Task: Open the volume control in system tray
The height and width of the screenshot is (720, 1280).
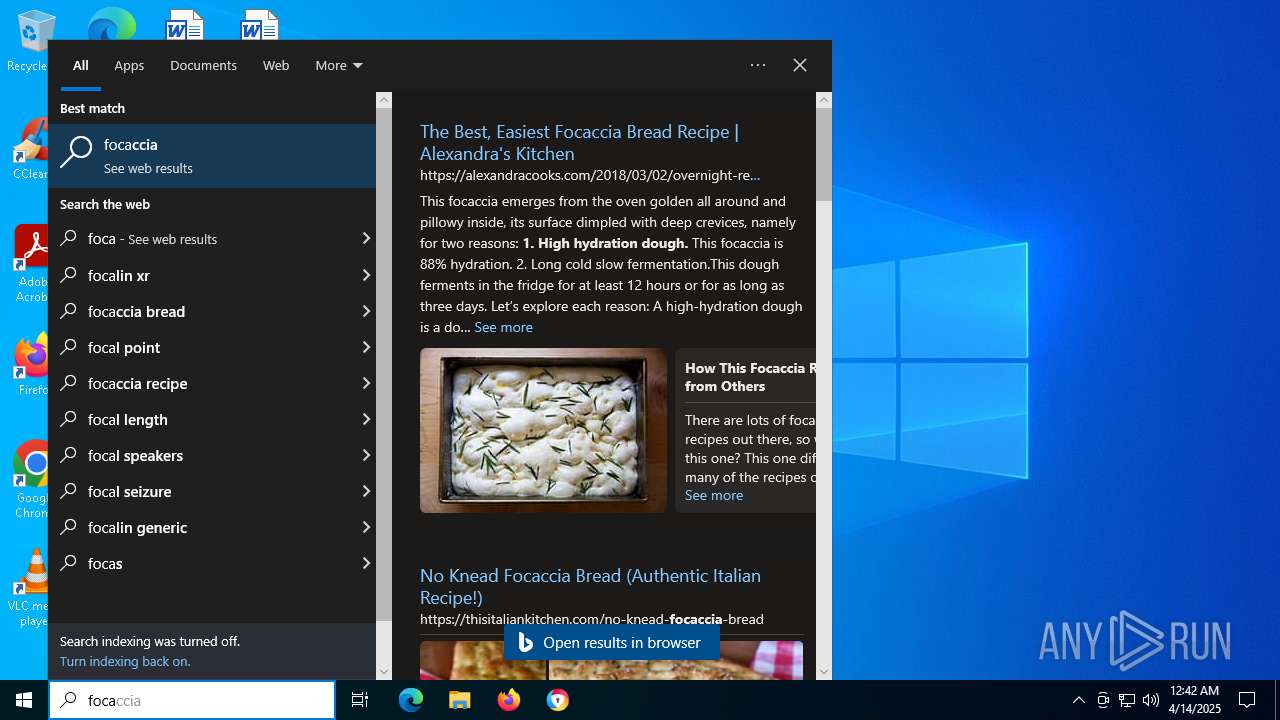Action: 1150,700
